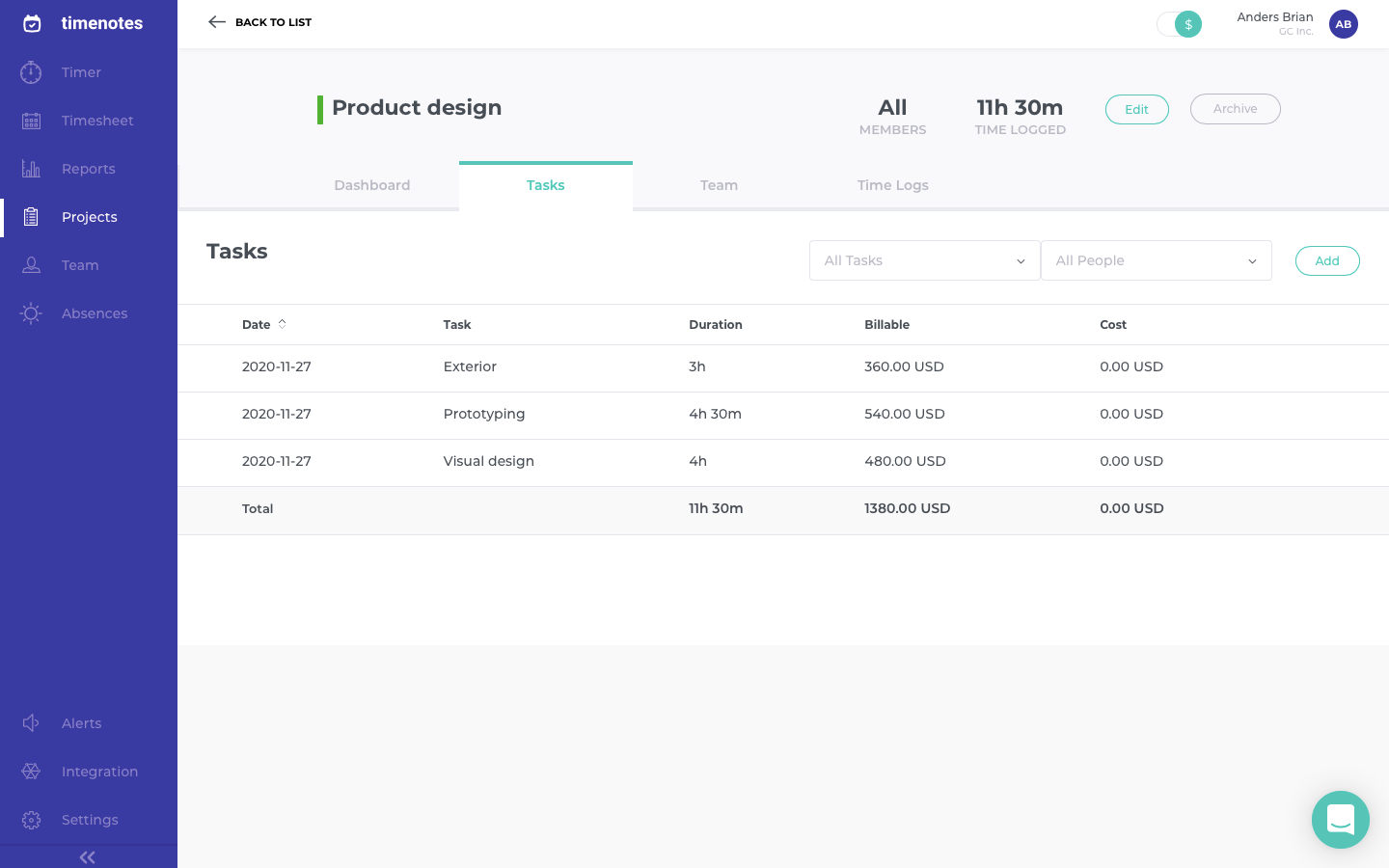Click the Duration column header
The width and height of the screenshot is (1389, 868).
click(716, 325)
